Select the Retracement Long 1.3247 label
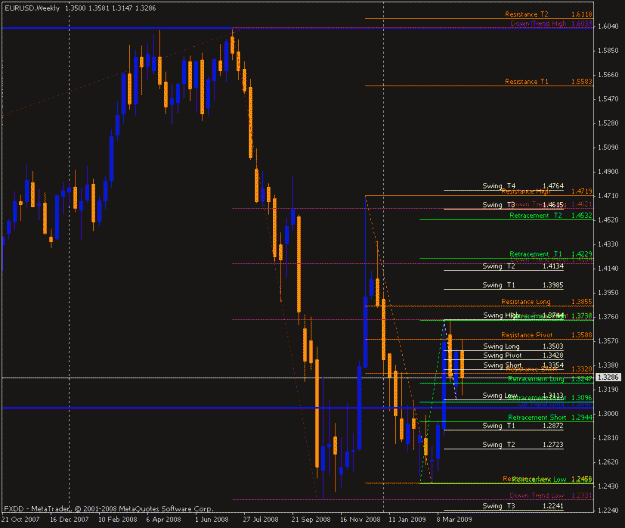 (x=550, y=379)
